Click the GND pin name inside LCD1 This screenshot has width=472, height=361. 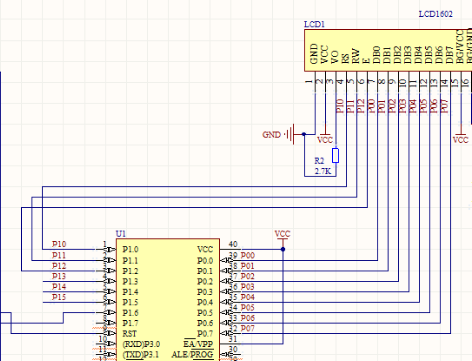314,54
